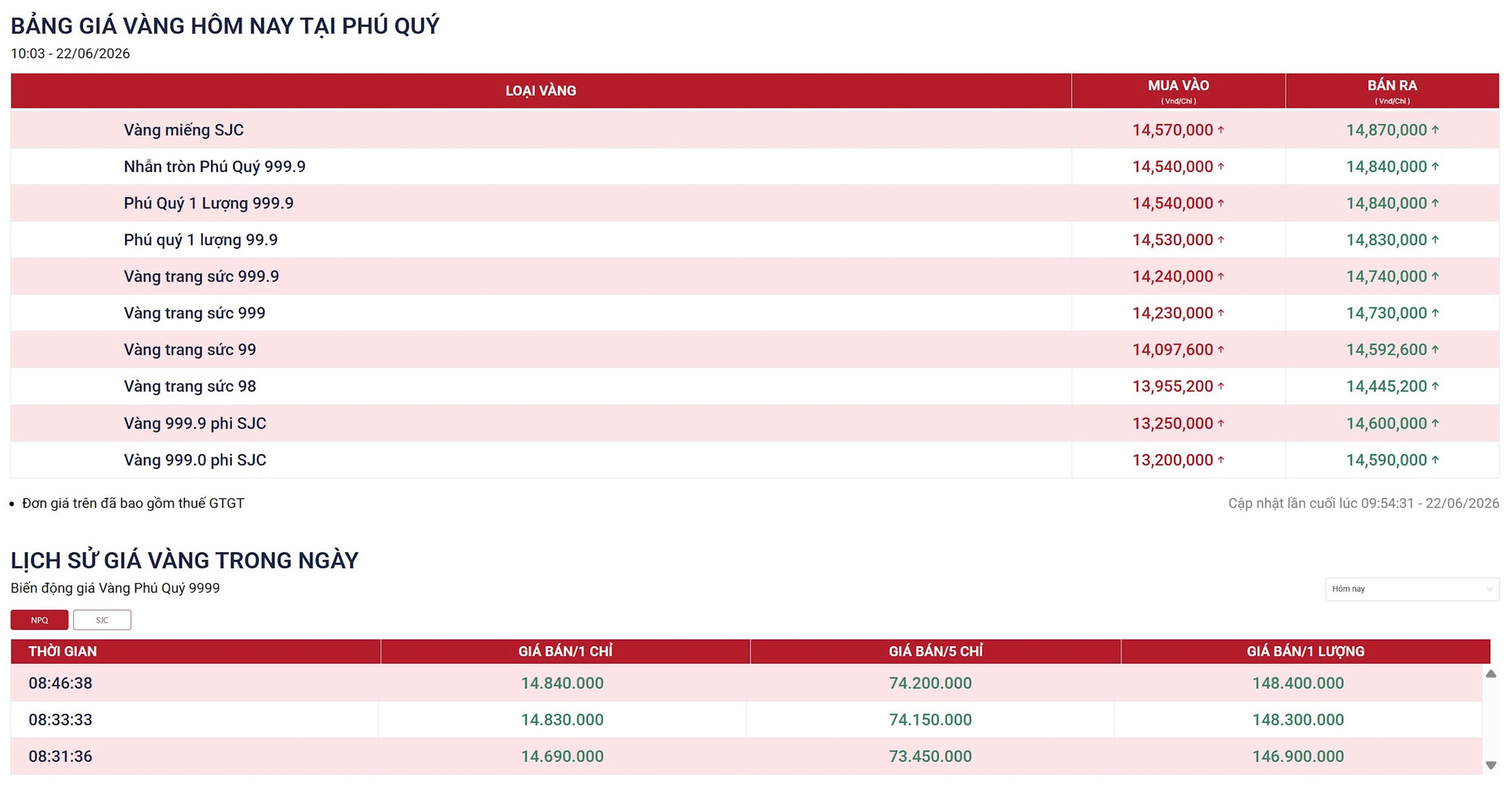The height and width of the screenshot is (801, 1512).
Task: Click up arrow beside Vàng miếng SJC buy price
Action: 1221,130
